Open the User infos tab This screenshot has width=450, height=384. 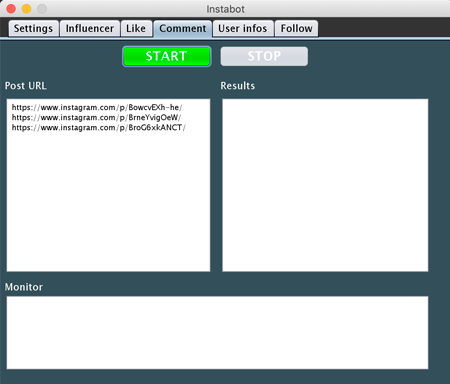tap(243, 29)
